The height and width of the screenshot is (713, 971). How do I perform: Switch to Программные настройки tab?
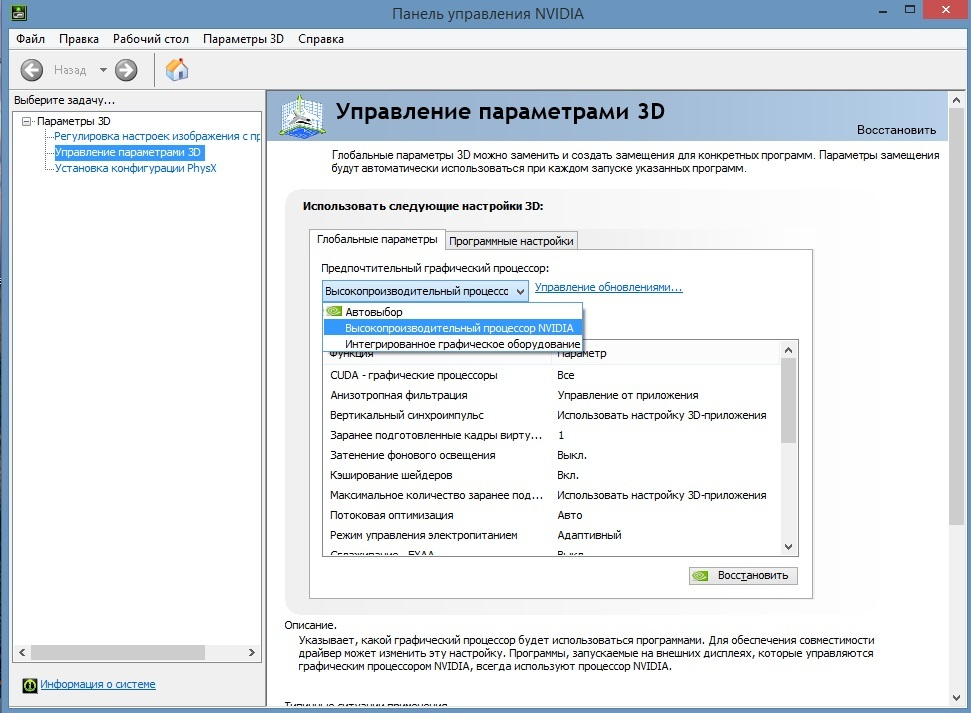pos(511,241)
